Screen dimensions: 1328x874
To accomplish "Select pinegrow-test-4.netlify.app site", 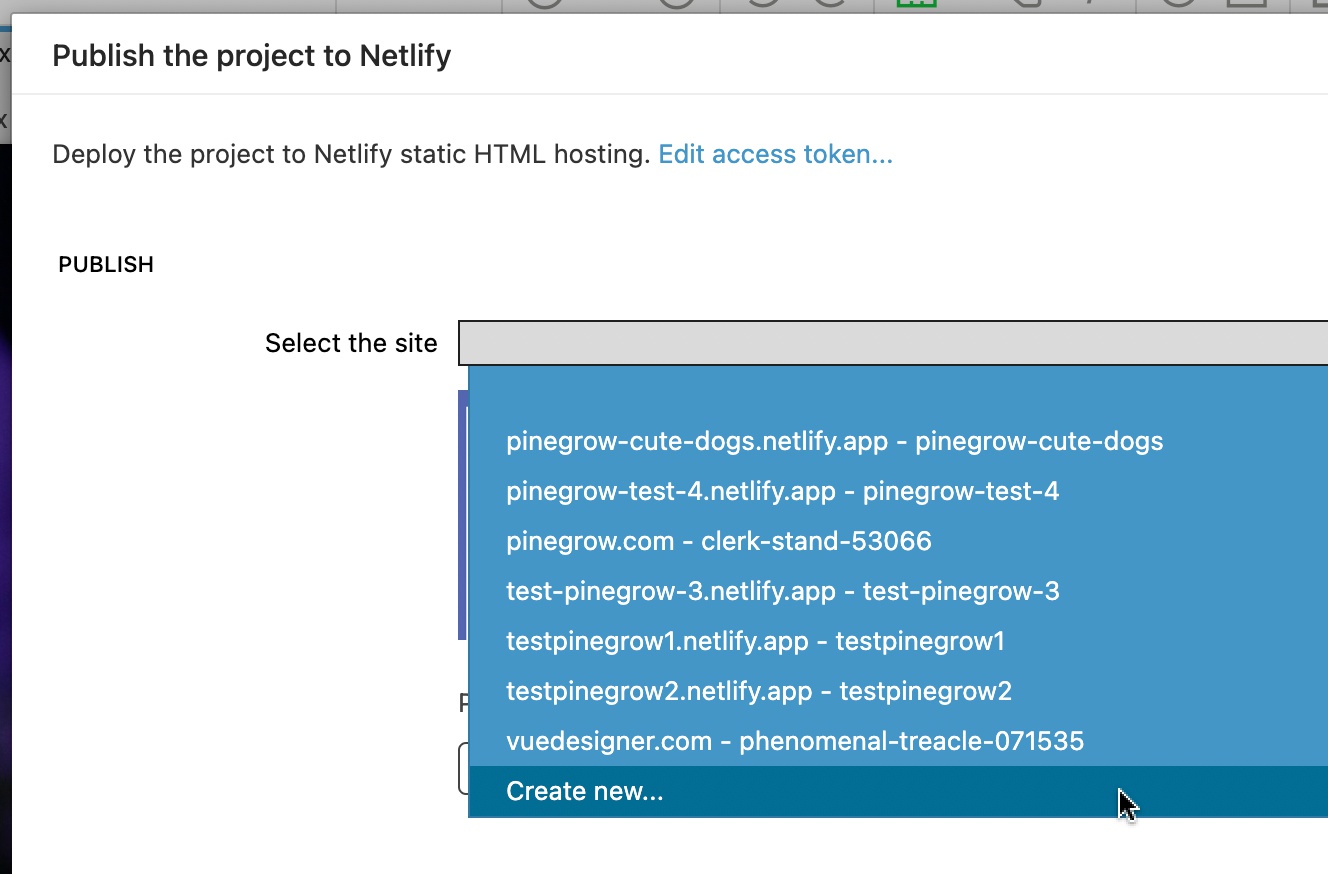I will [x=898, y=491].
